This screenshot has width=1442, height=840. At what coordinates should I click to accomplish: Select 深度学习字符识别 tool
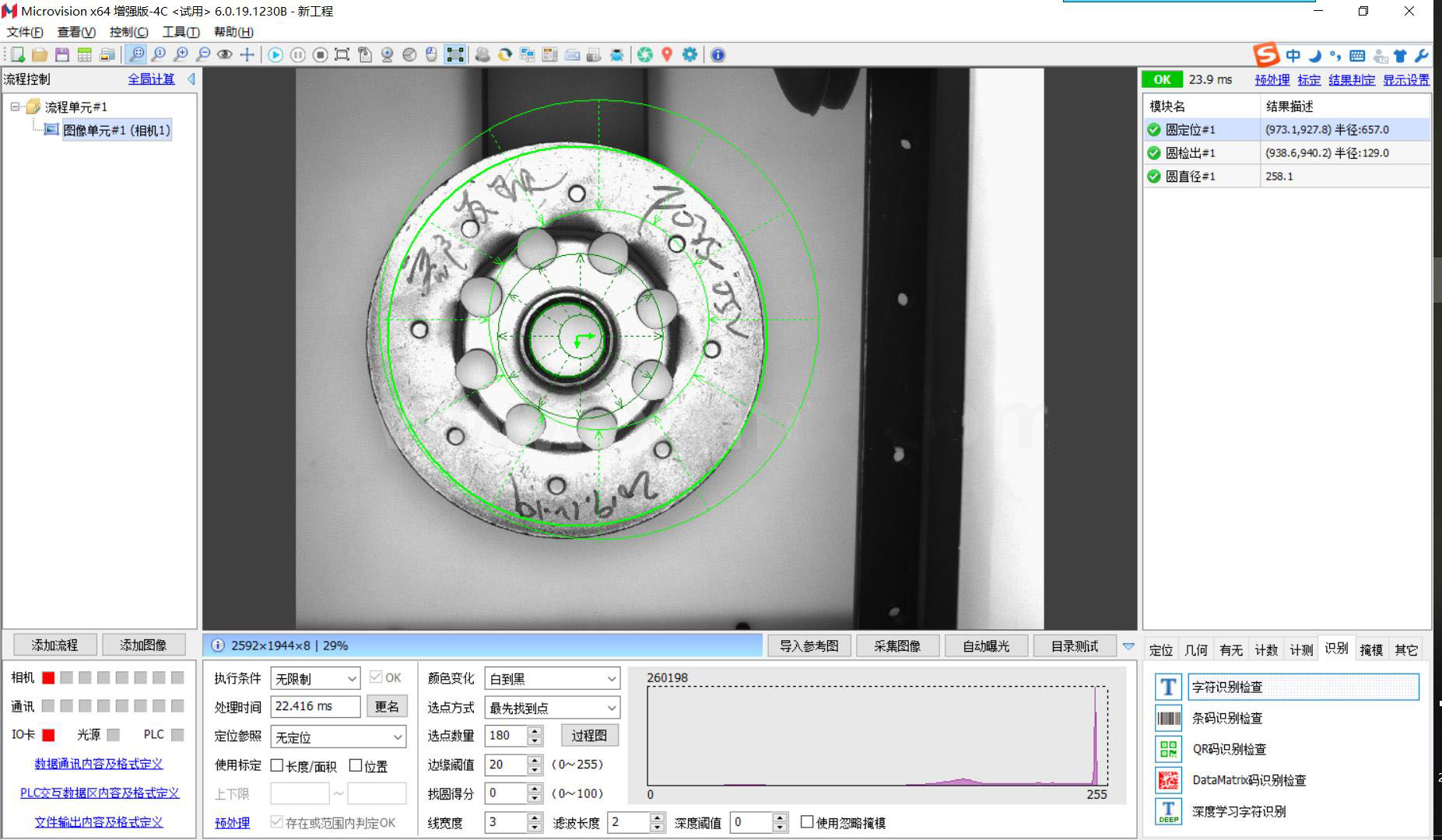coord(1239,811)
